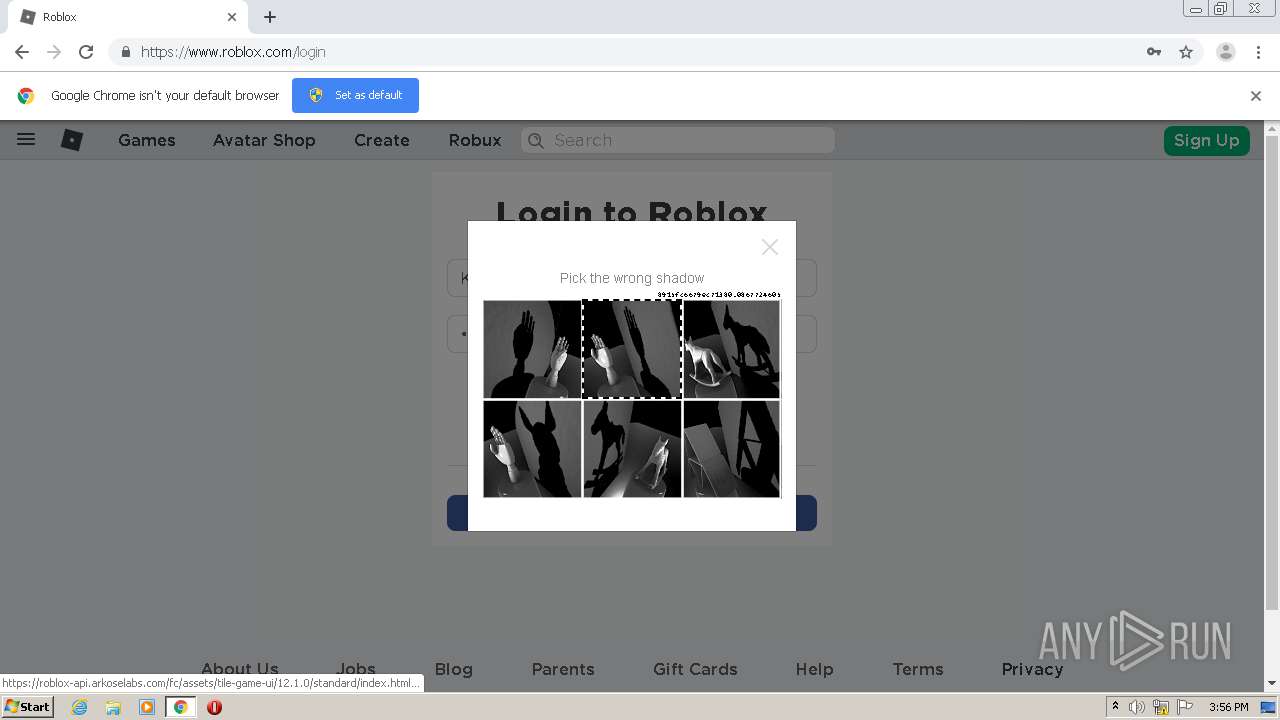Click the page vertical scrollbar
Screen dimensions: 1280x720
tap(1272, 372)
